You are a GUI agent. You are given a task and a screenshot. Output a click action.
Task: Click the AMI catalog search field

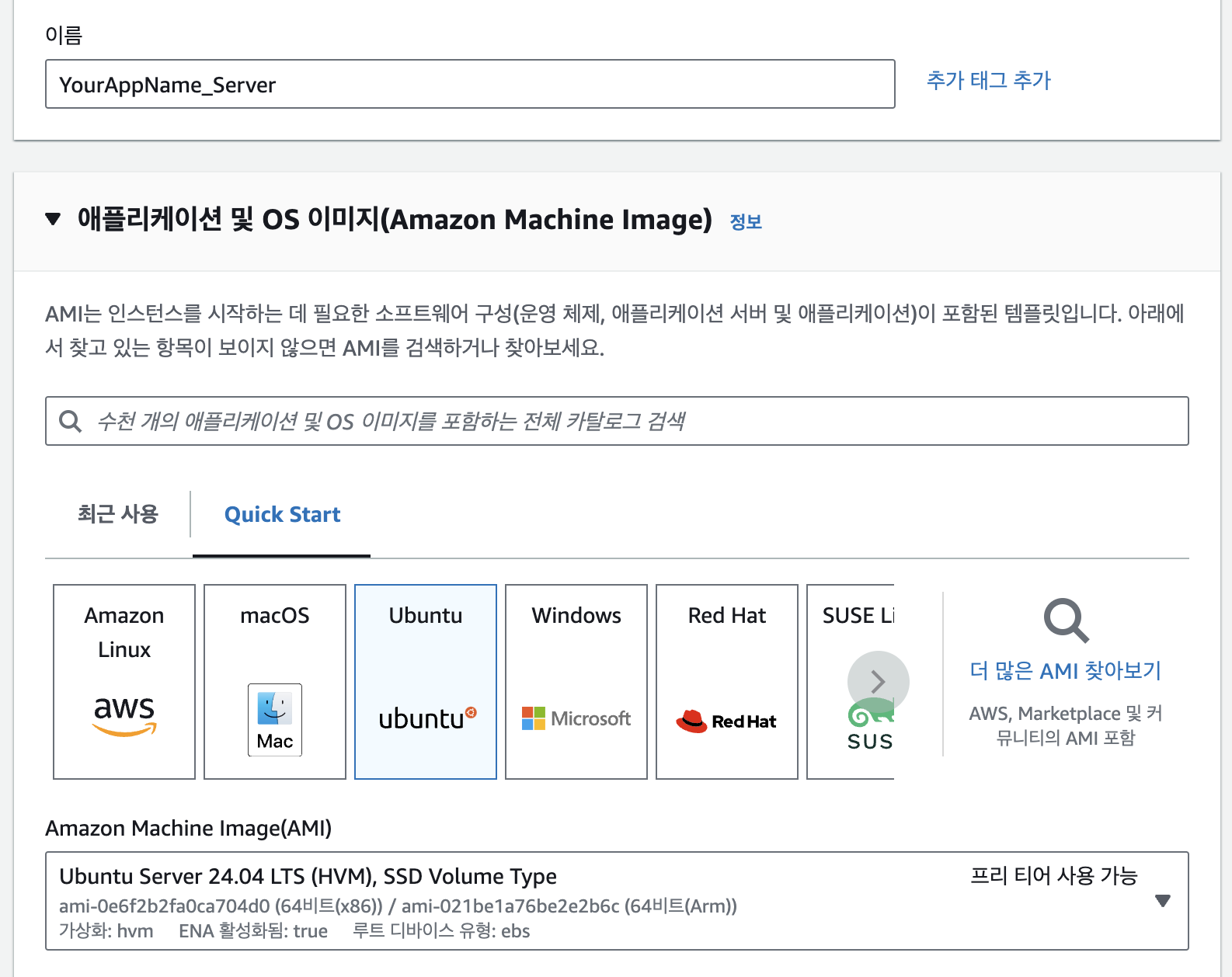pos(617,421)
